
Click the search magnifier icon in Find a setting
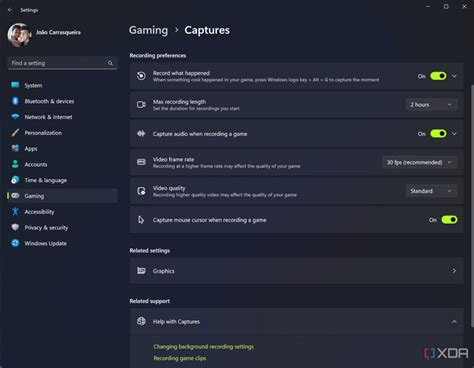coord(110,63)
